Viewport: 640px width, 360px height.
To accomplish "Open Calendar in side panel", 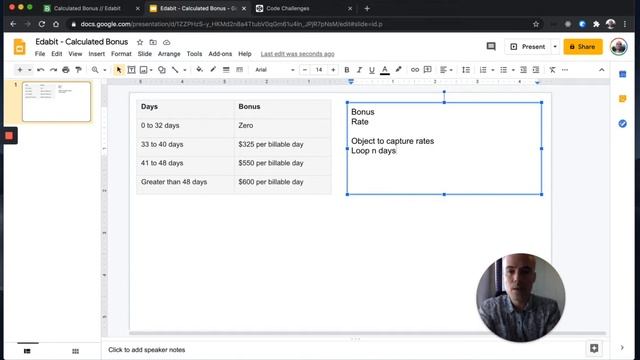I will (x=622, y=74).
